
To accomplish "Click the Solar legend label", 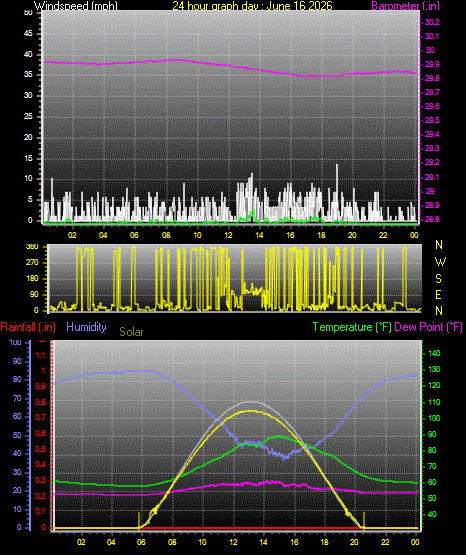I will tap(131, 332).
